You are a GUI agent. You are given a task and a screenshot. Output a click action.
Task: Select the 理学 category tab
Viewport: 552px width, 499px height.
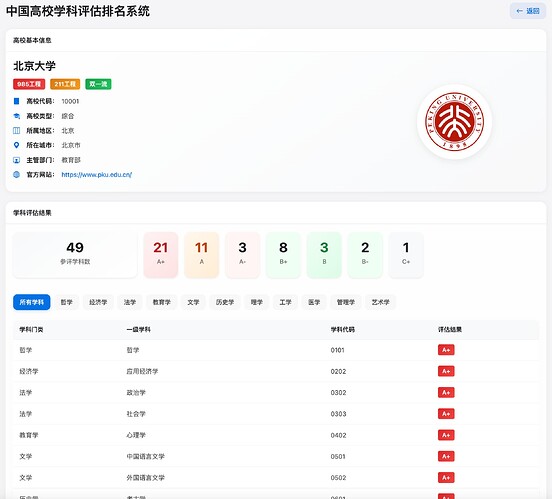[257, 302]
